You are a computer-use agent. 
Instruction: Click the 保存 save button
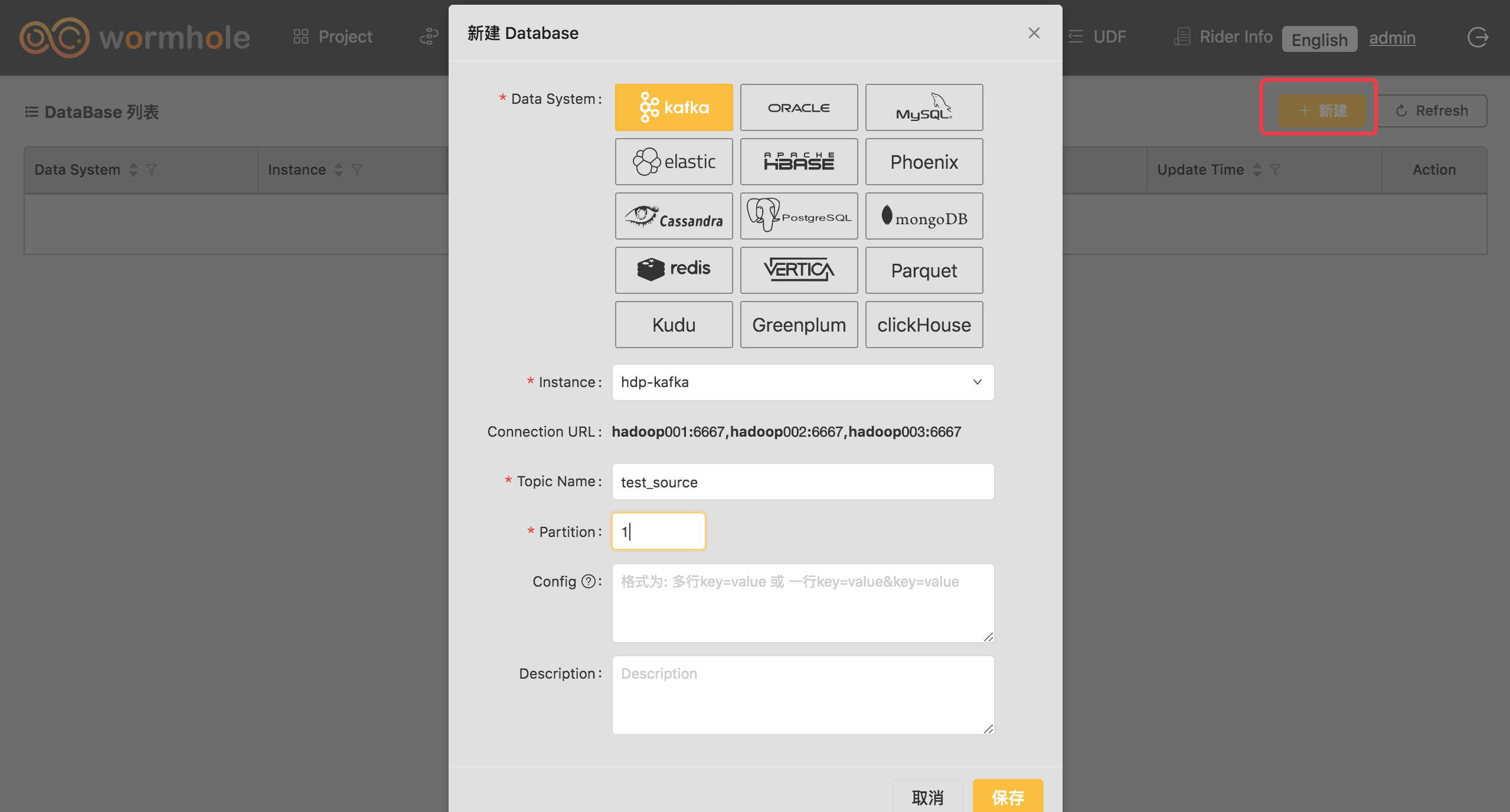(1008, 797)
